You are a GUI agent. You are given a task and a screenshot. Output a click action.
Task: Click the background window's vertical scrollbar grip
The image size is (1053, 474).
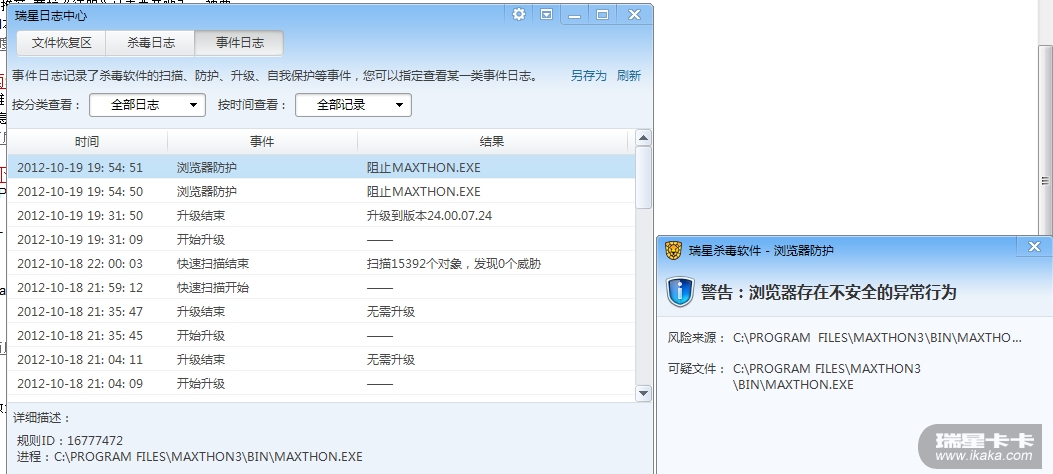coord(1045,181)
